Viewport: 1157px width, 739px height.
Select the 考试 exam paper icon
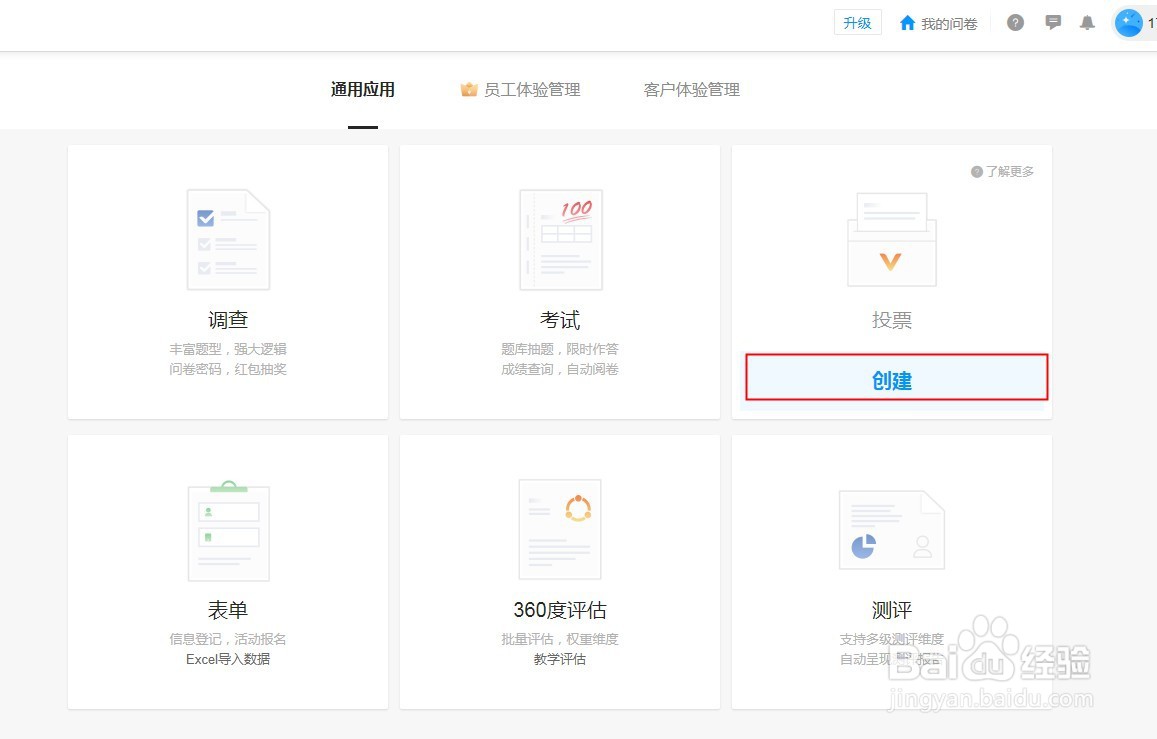pos(559,238)
